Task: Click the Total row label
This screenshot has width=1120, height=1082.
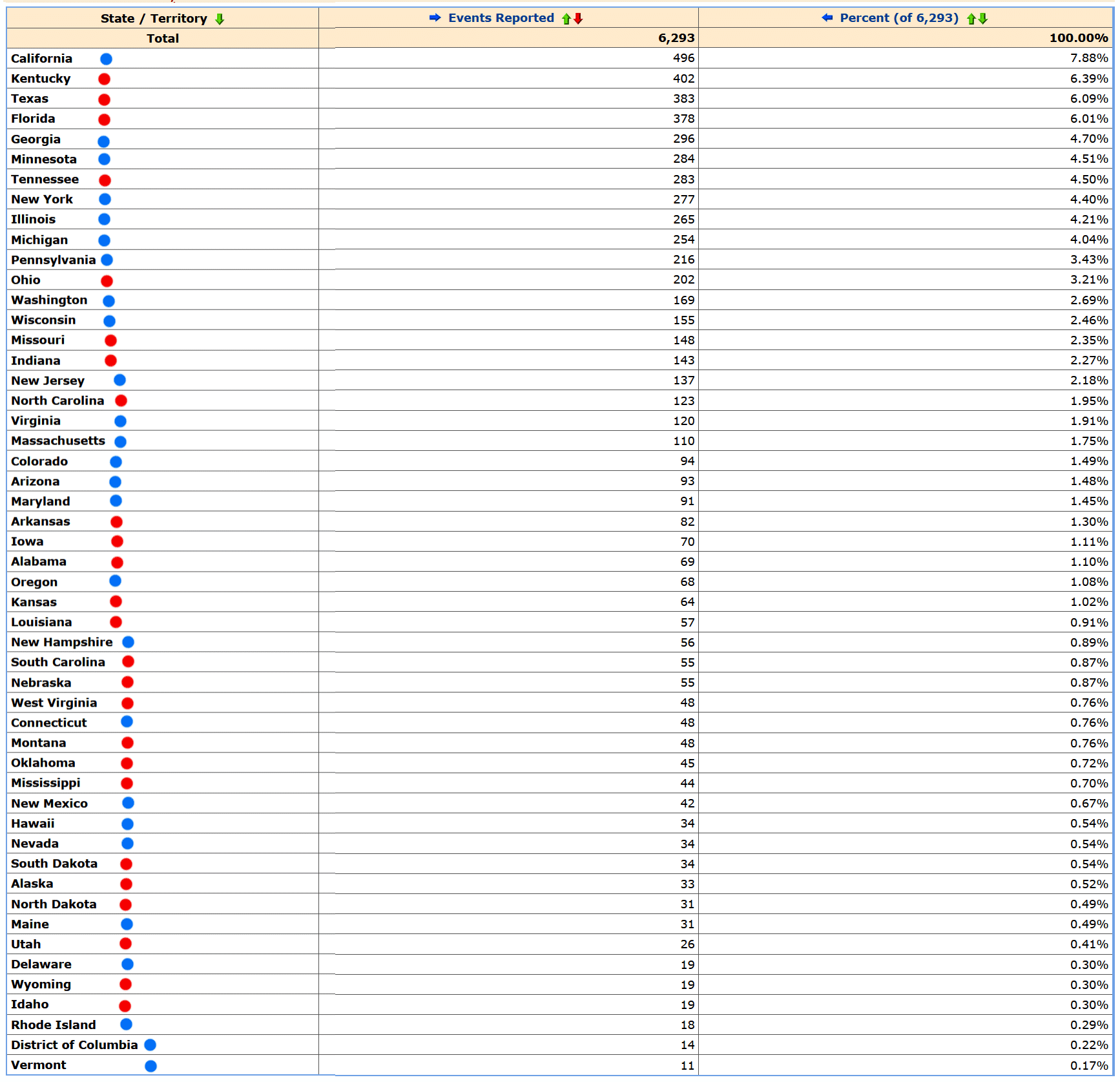Action: click(x=163, y=39)
